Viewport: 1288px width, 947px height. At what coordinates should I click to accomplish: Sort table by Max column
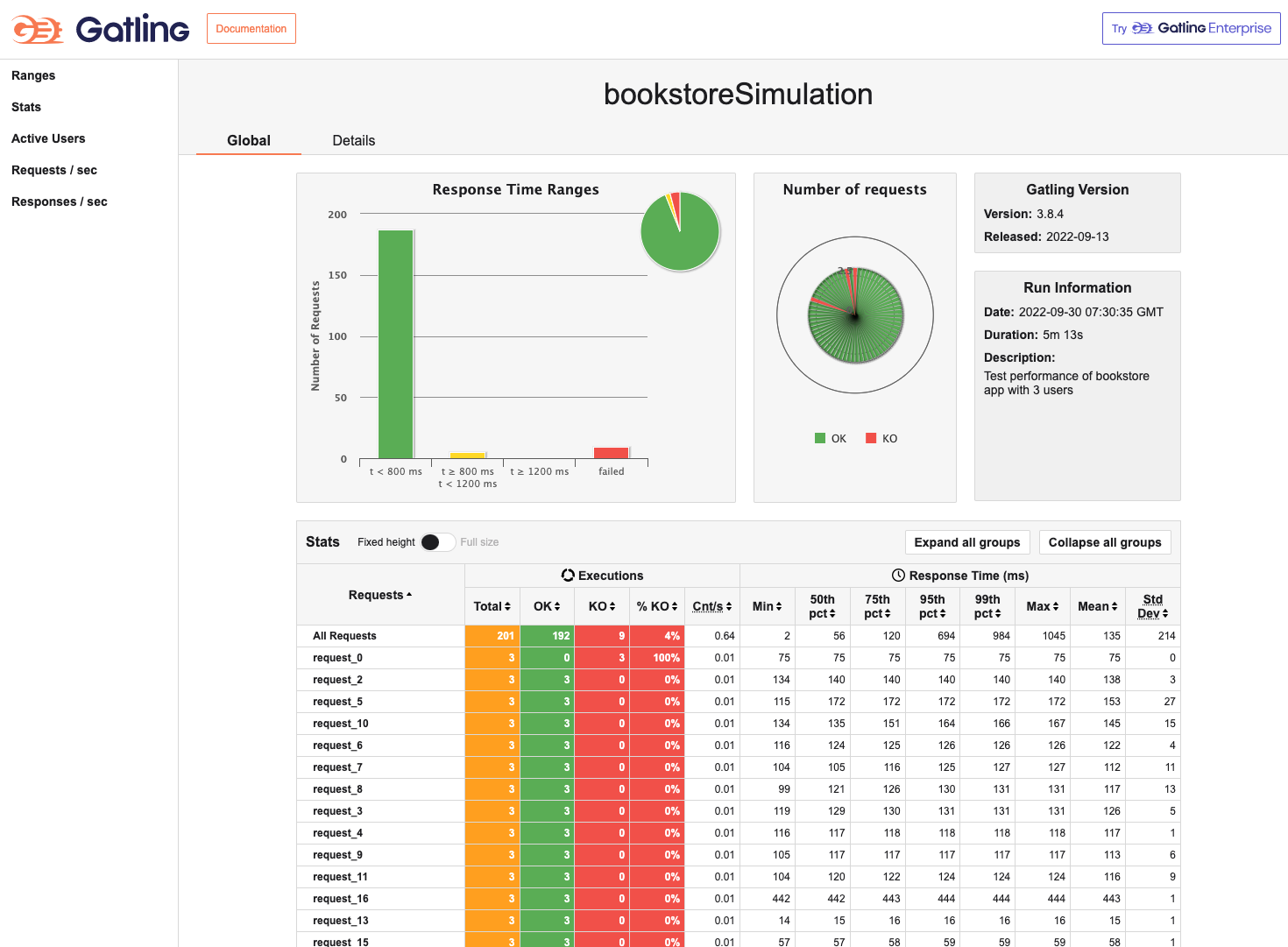[1043, 606]
